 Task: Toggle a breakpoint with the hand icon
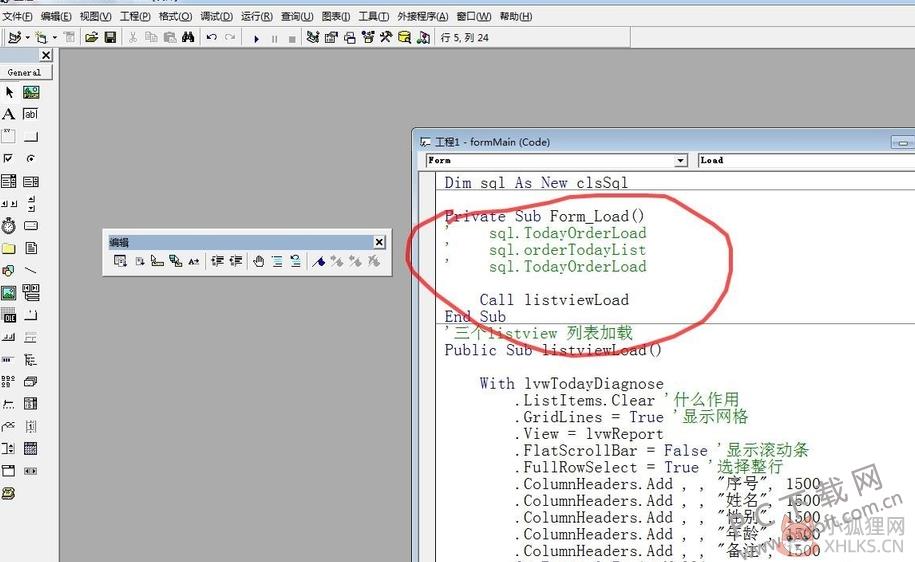[259, 261]
